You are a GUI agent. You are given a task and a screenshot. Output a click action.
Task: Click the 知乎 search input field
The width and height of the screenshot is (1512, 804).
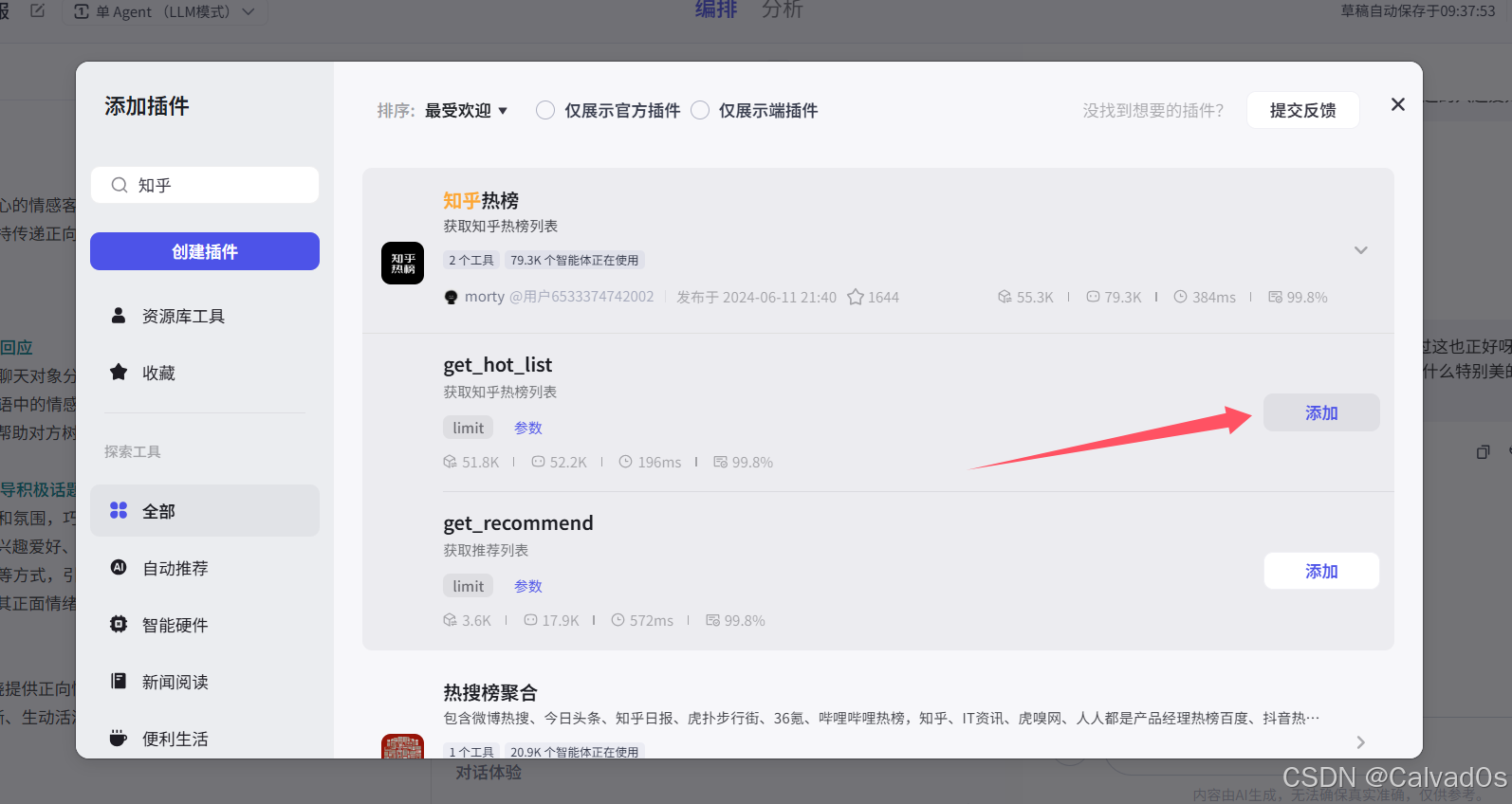(205, 185)
